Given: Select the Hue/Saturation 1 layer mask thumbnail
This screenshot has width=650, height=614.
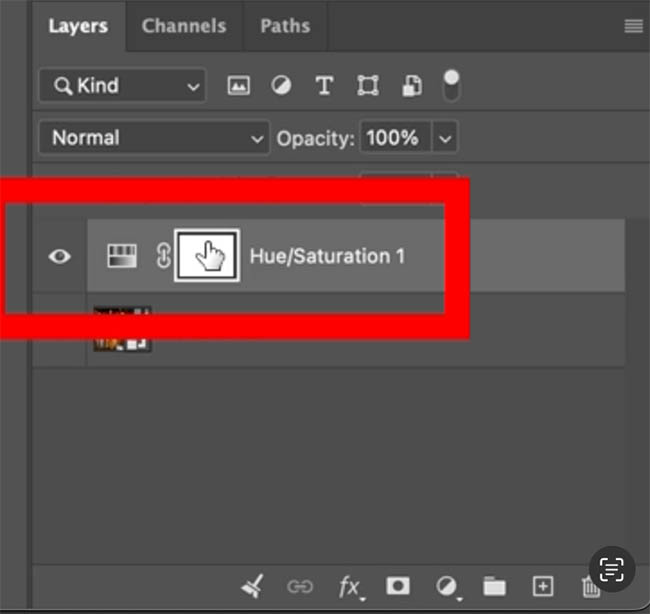Looking at the screenshot, I should point(207,255).
